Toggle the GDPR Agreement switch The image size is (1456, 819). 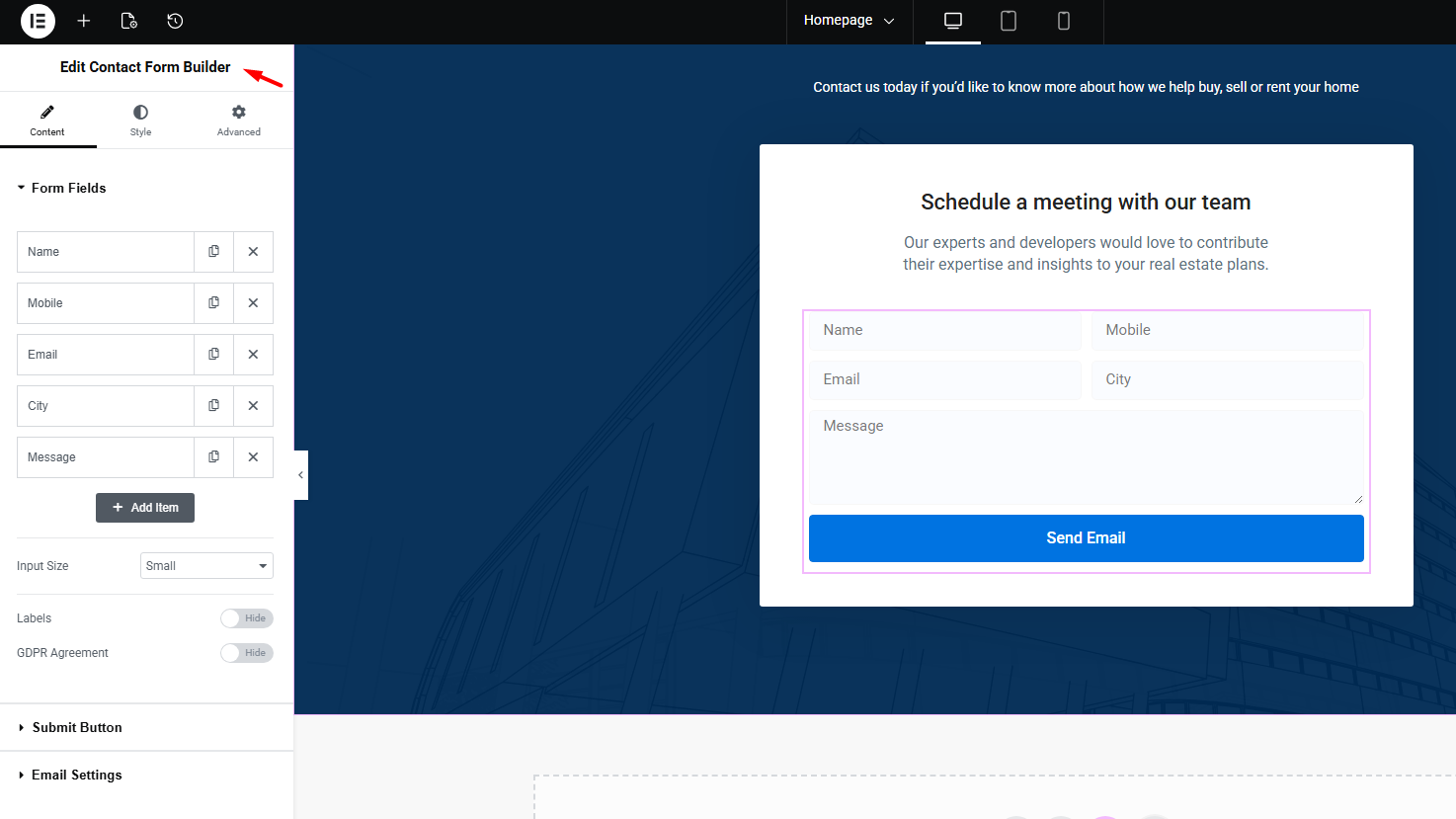pos(246,653)
